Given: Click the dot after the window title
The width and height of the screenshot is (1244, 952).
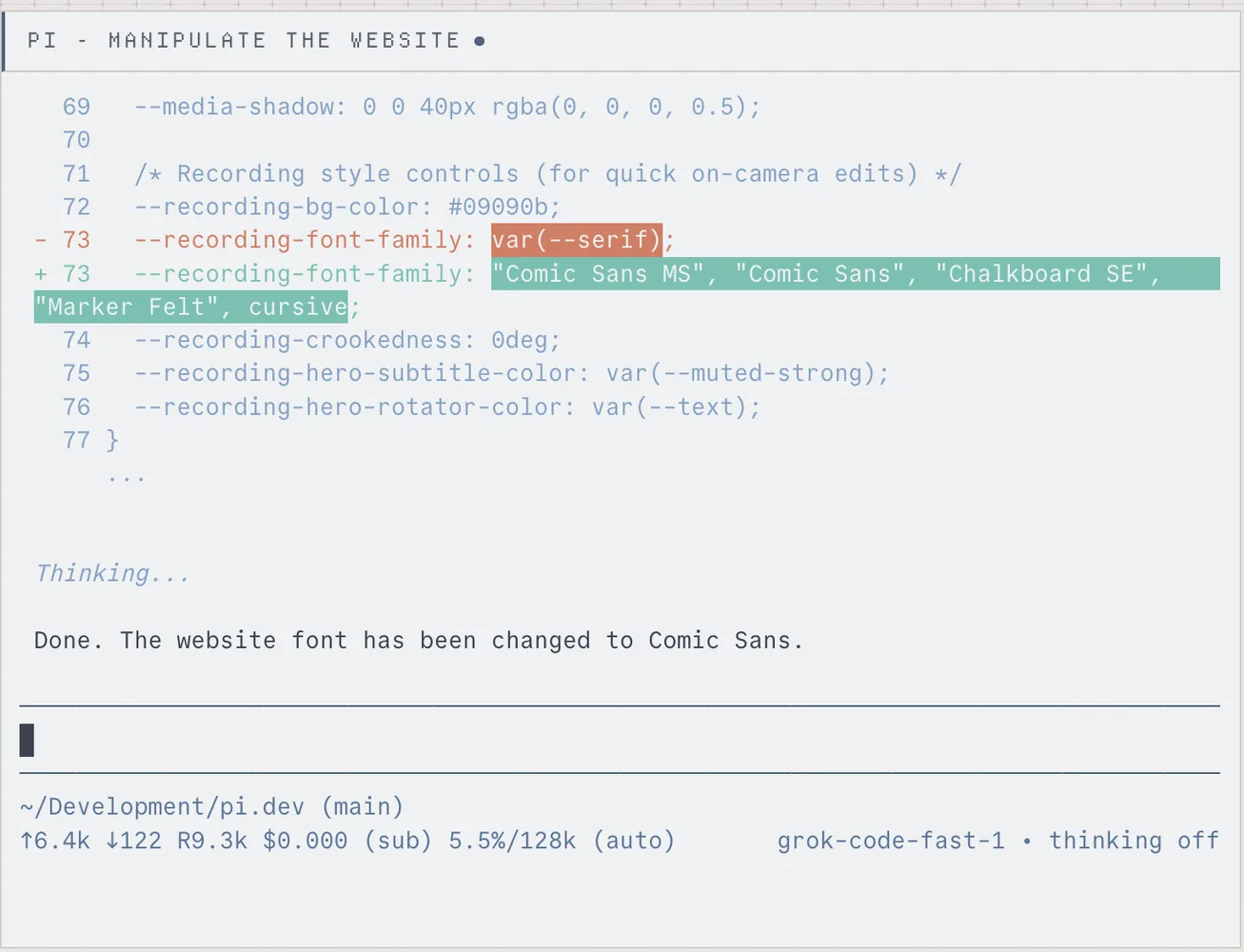Looking at the screenshot, I should [480, 41].
